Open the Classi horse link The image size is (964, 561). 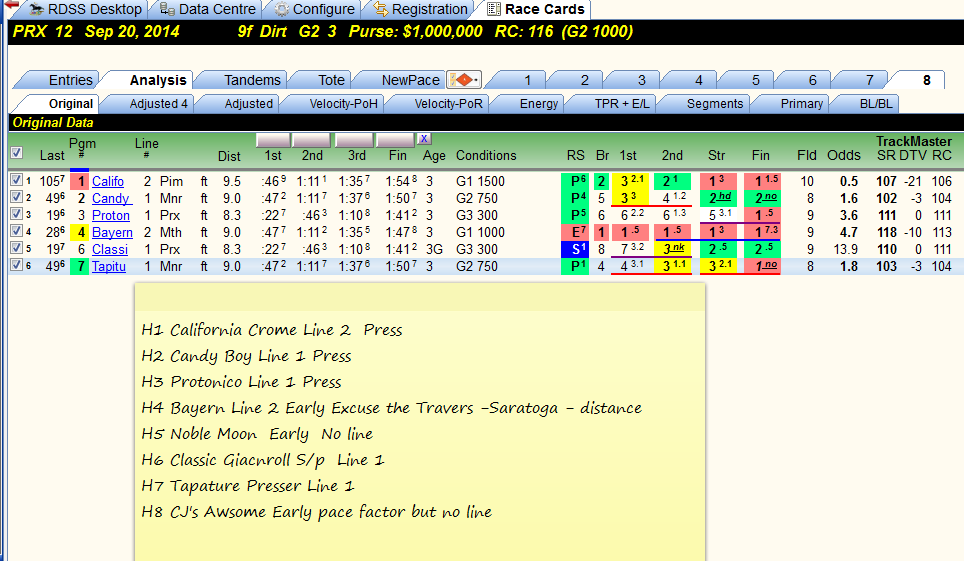tap(110, 250)
